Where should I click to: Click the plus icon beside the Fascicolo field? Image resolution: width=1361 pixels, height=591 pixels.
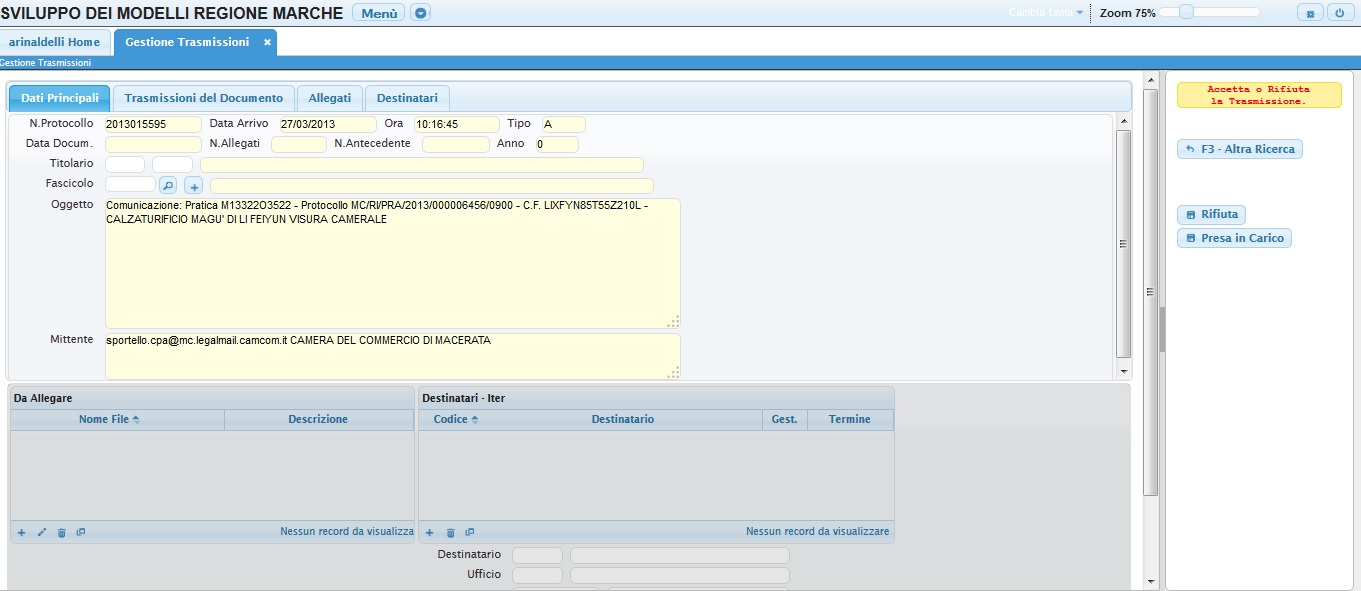pyautogui.click(x=194, y=185)
